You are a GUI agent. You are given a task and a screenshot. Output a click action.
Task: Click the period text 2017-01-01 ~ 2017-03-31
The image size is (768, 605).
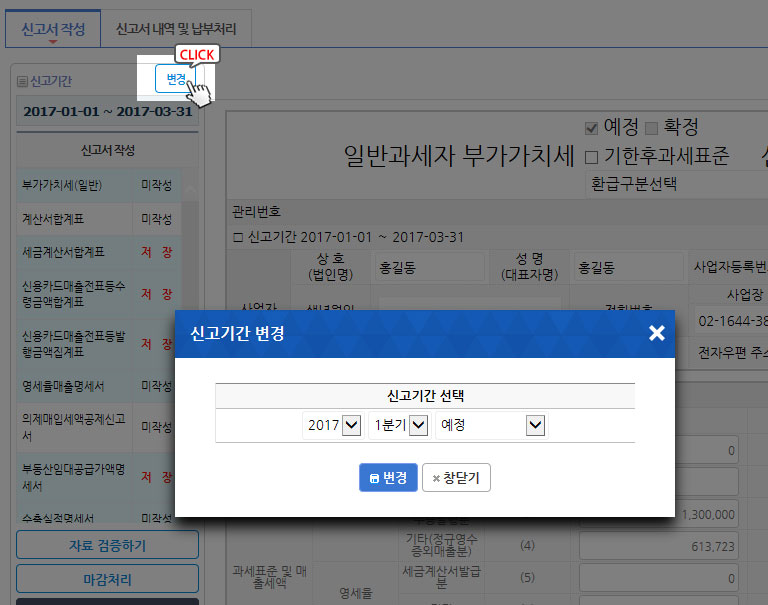point(108,111)
